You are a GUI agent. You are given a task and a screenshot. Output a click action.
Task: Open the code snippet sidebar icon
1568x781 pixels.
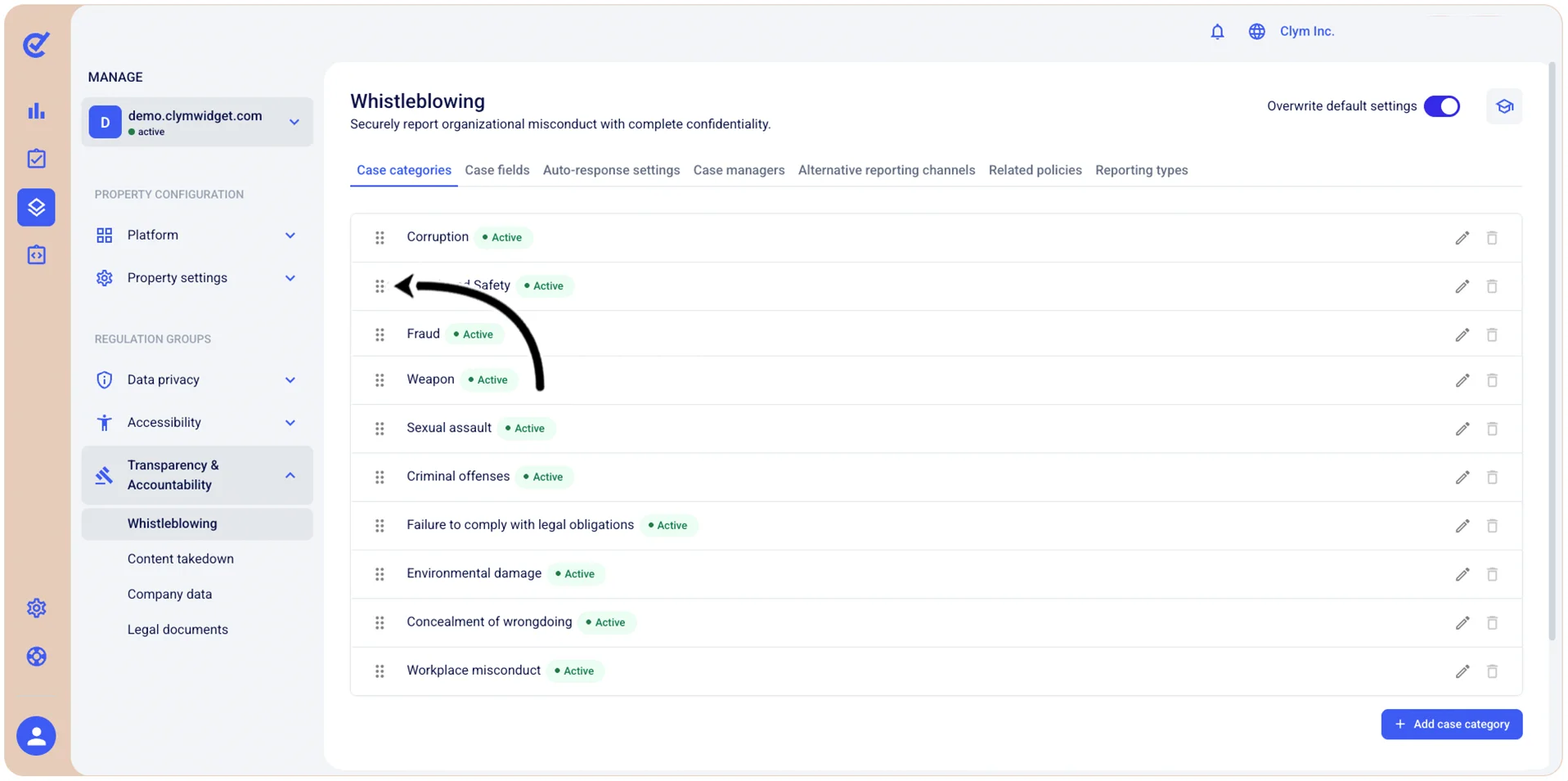(36, 255)
